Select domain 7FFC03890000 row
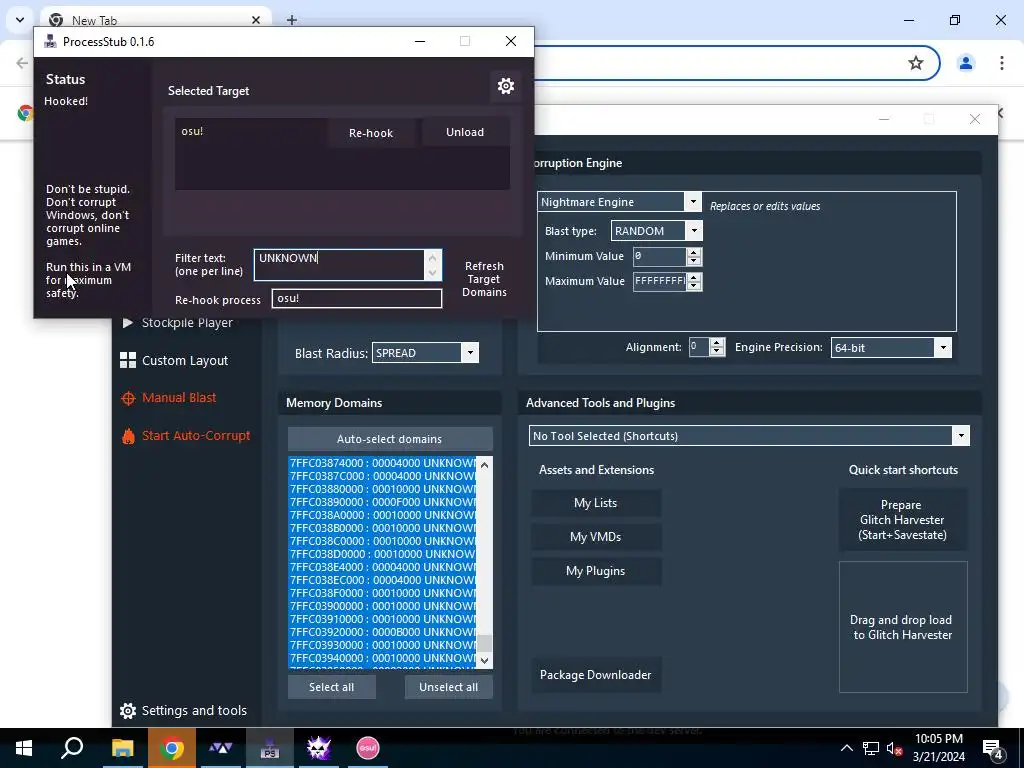The width and height of the screenshot is (1024, 768). coord(383,502)
